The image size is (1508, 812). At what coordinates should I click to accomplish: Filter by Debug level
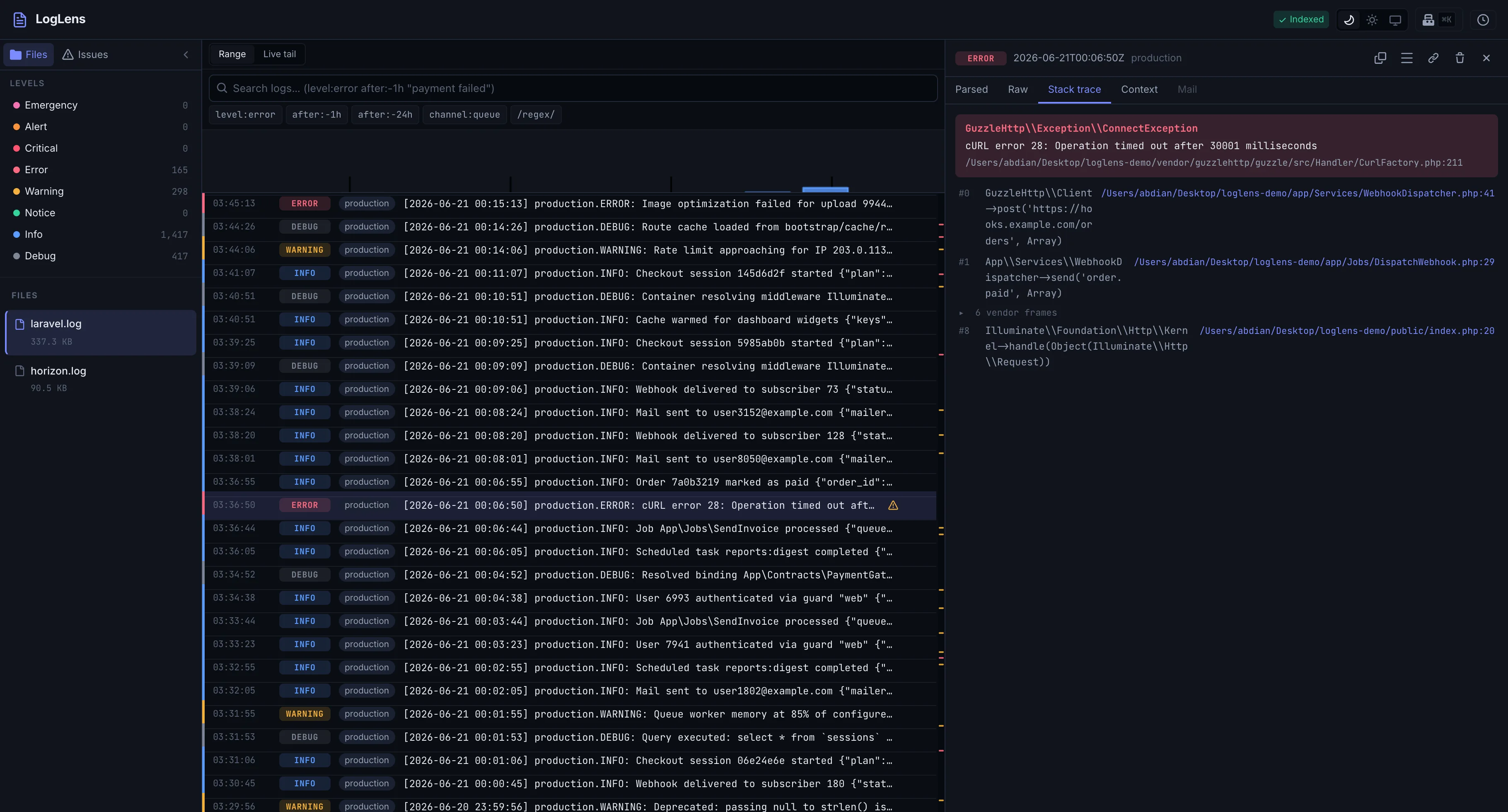(x=101, y=256)
